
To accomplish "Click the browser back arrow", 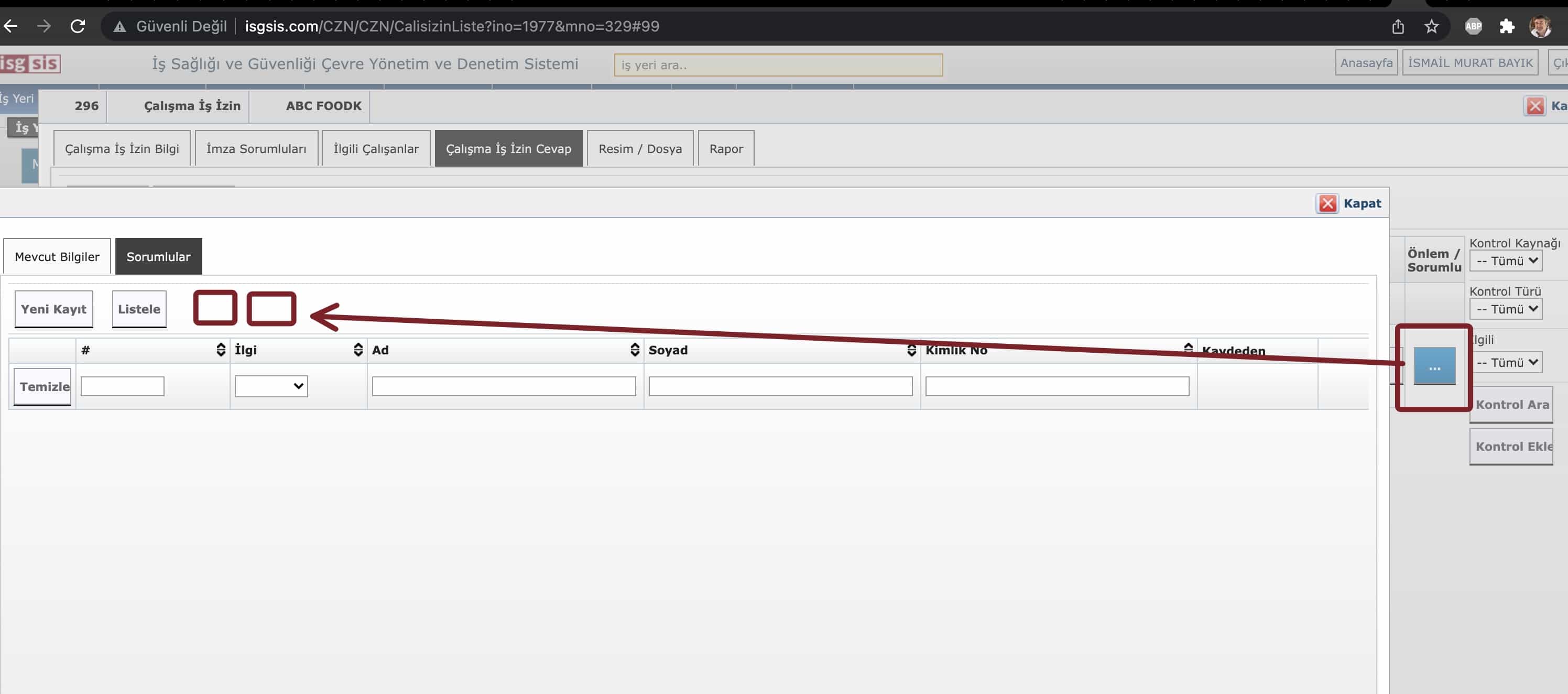I will [11, 26].
